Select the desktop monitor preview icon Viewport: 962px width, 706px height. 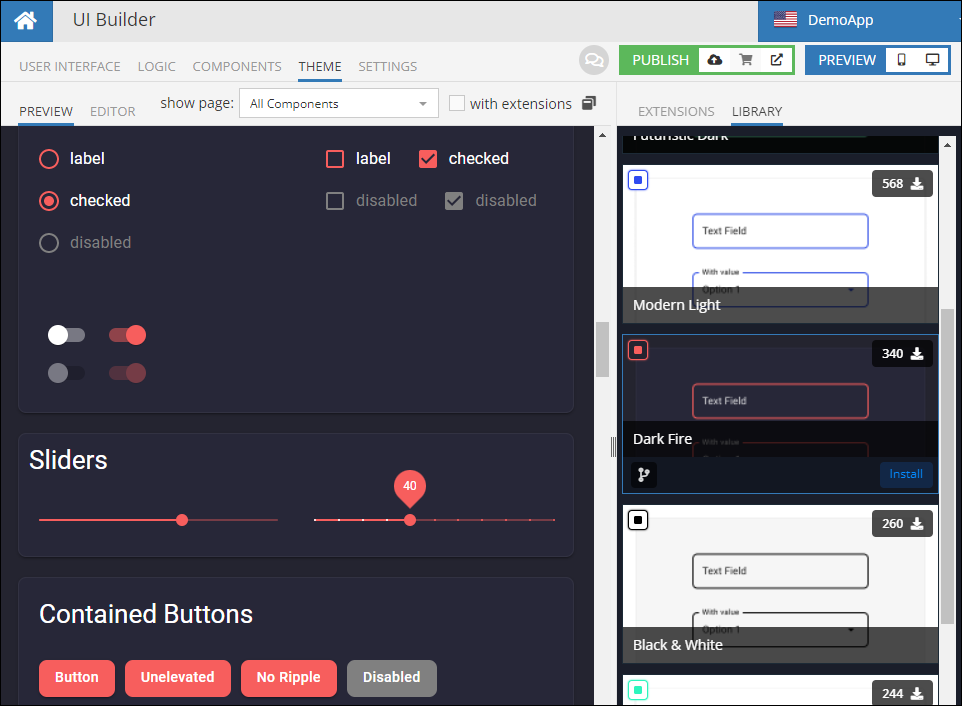pyautogui.click(x=933, y=60)
